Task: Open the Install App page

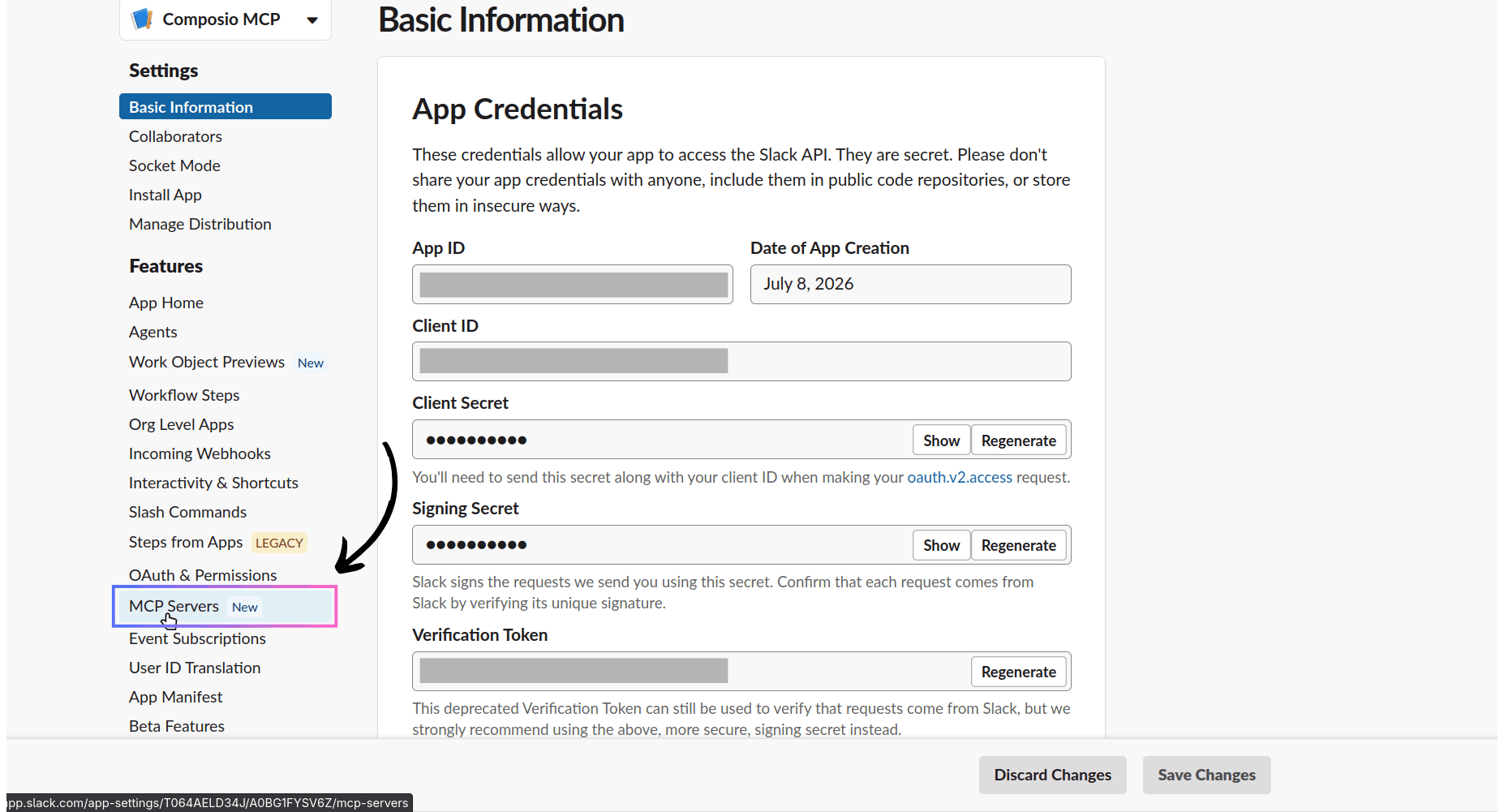Action: [x=165, y=195]
